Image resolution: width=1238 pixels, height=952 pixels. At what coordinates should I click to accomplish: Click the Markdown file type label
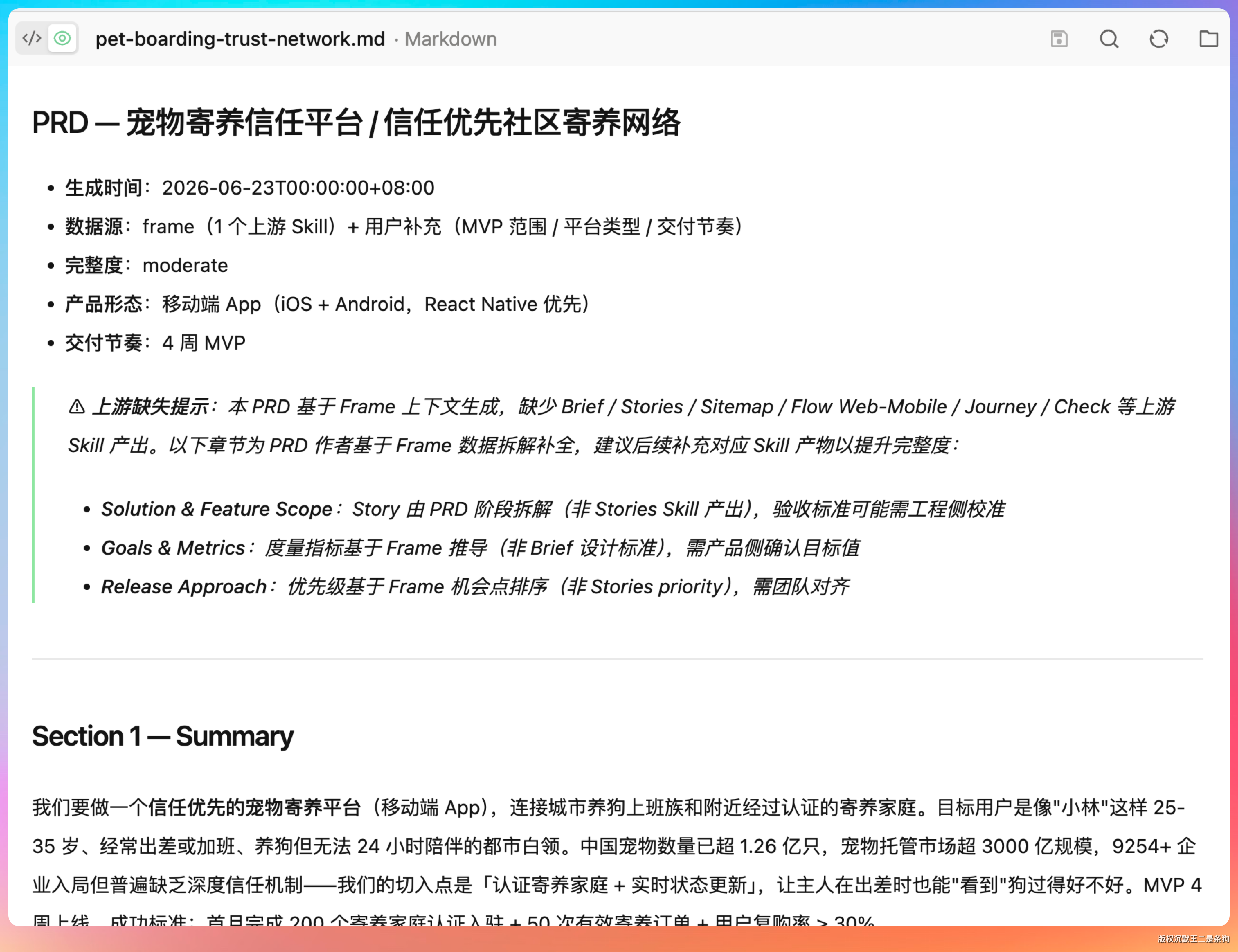[x=450, y=39]
